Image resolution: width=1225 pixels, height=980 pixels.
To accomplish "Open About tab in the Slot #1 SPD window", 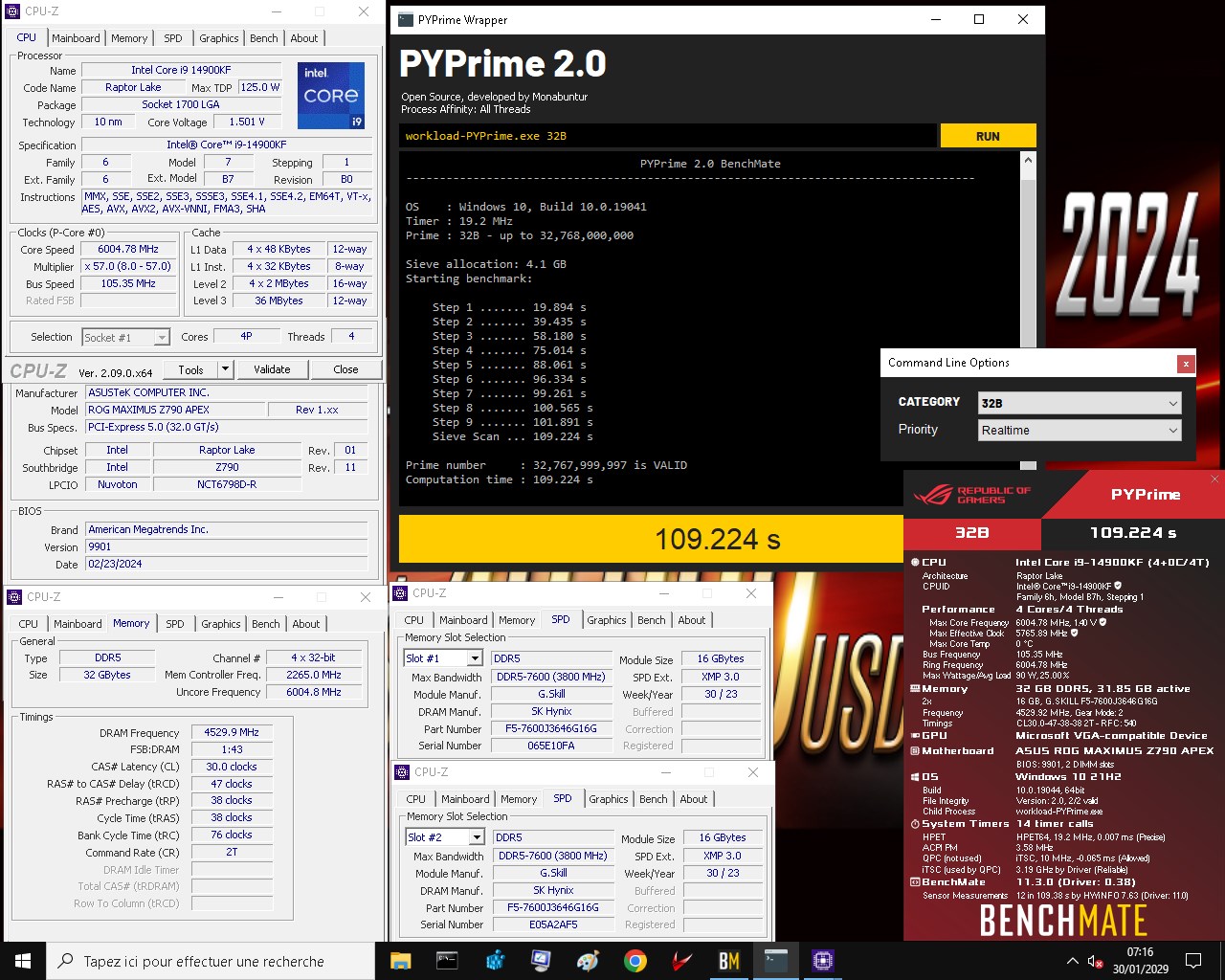I will 692,620.
